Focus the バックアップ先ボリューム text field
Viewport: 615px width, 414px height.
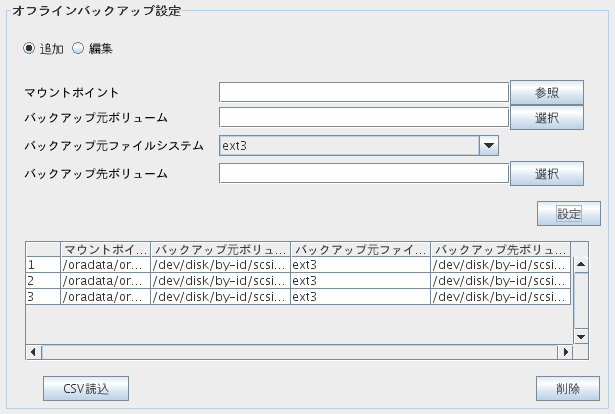click(364, 173)
